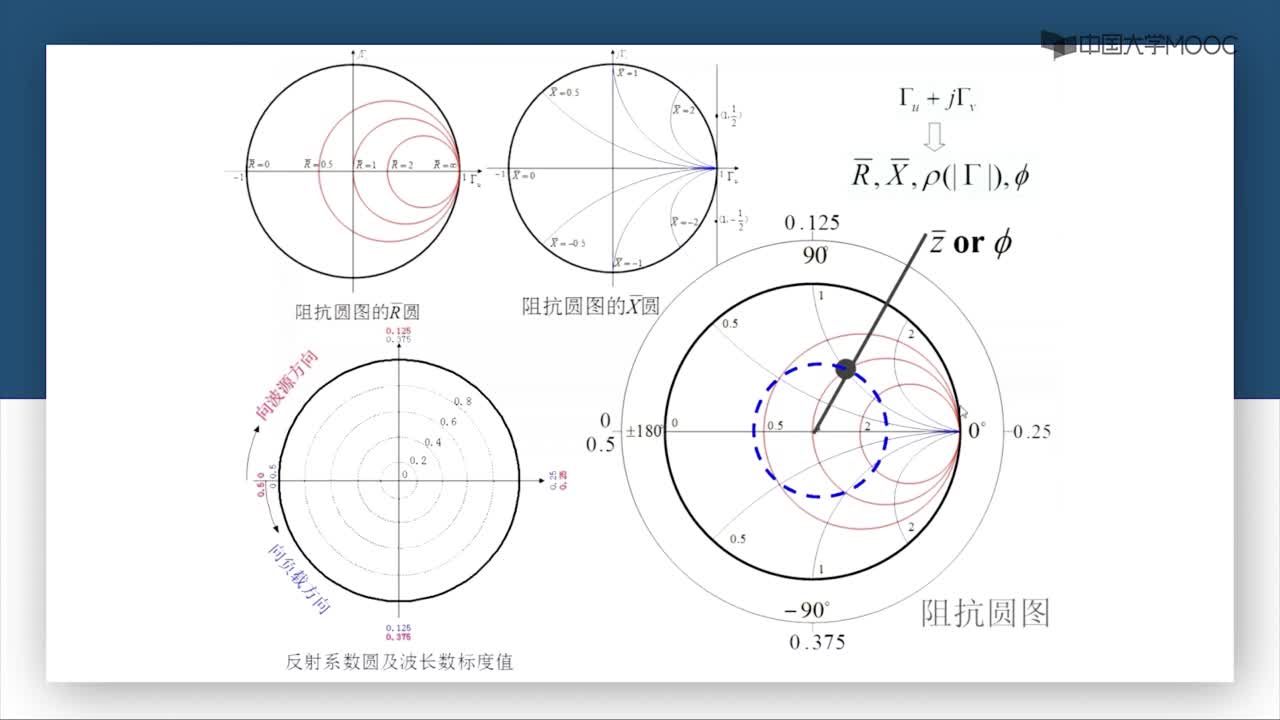The image size is (1280, 720).
Task: Click the X=0 label in the X-circle diagram
Action: coord(524,175)
